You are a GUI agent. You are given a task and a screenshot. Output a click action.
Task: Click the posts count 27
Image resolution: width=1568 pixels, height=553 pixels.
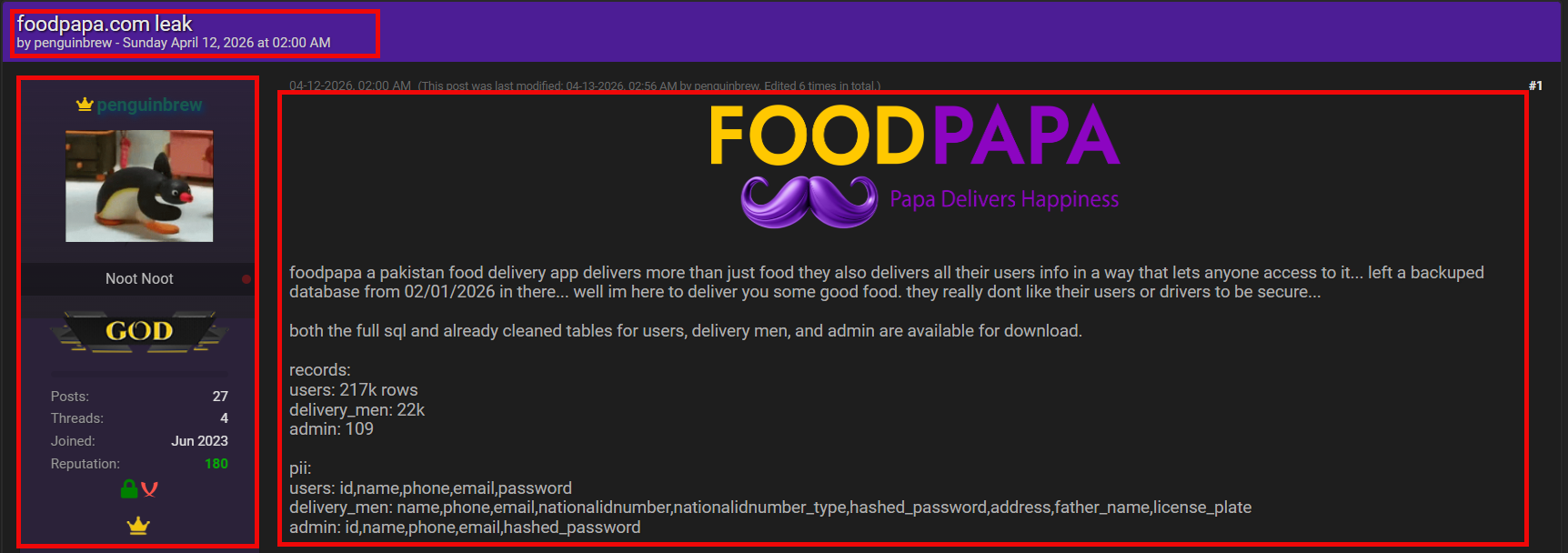coord(220,397)
